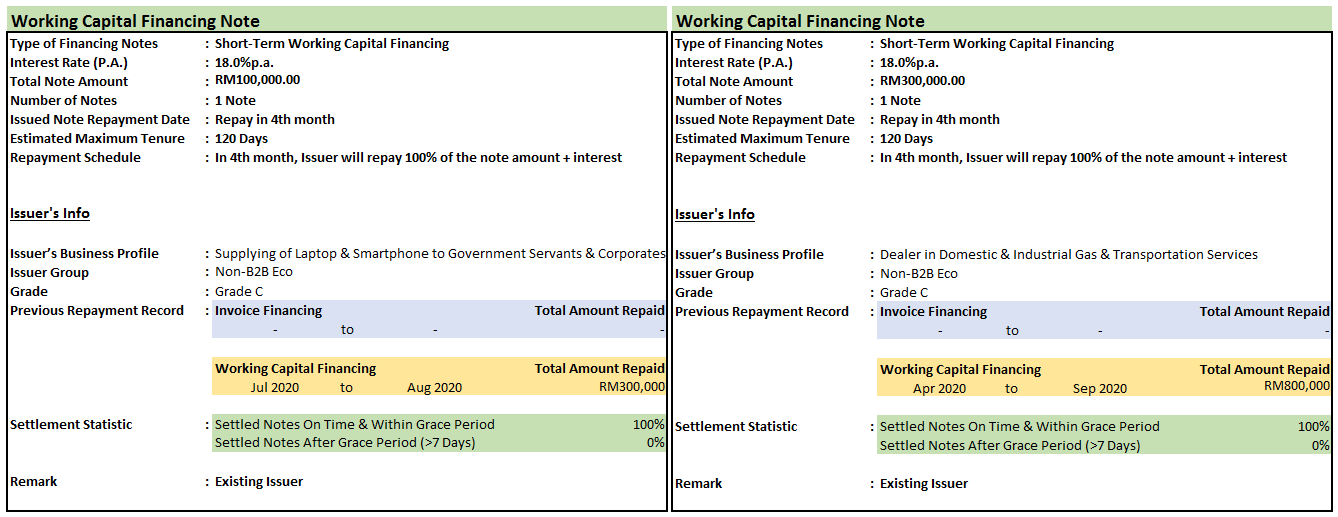Select the RM100,000.00 total note amount cell
Viewport: 1338px width, 517px height.
click(258, 81)
